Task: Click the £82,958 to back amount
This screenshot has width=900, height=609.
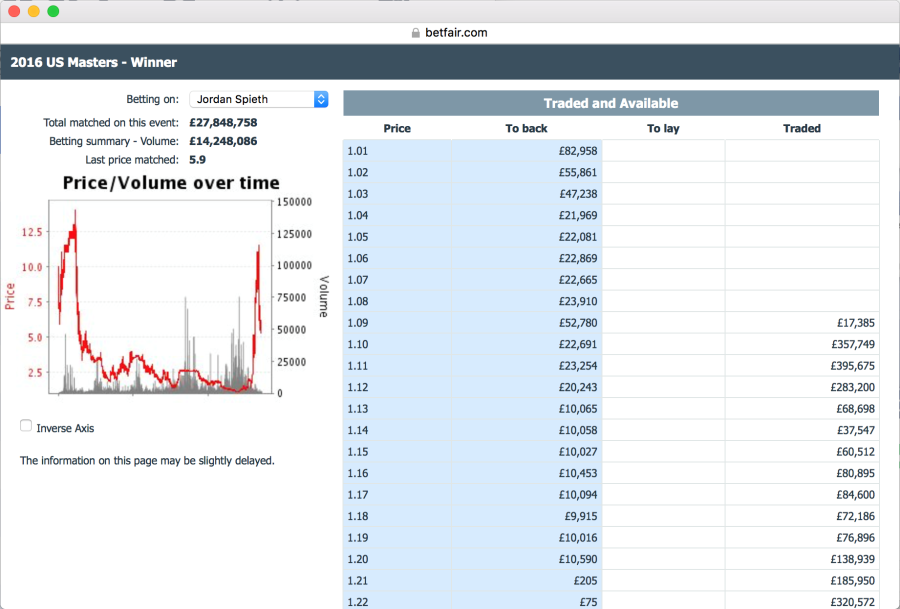Action: (578, 151)
